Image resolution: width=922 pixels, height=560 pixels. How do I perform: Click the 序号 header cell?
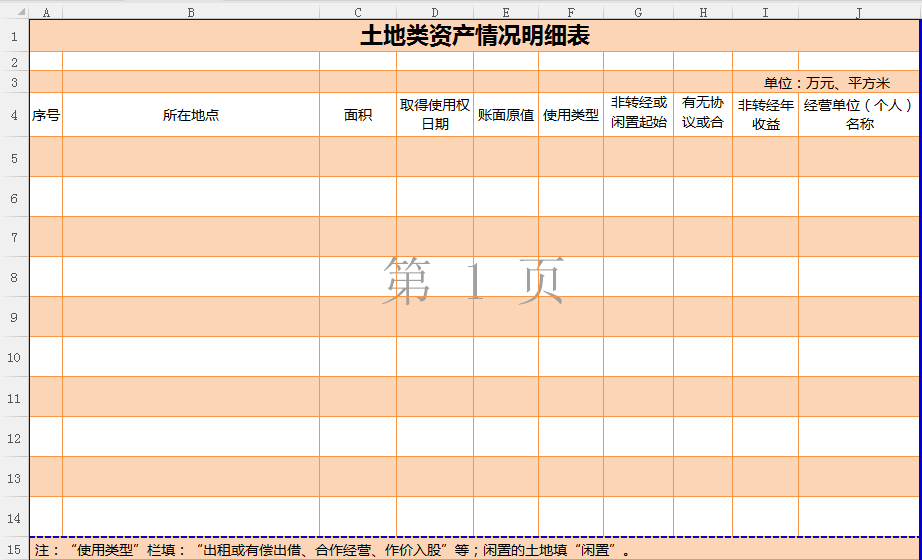tap(46, 115)
